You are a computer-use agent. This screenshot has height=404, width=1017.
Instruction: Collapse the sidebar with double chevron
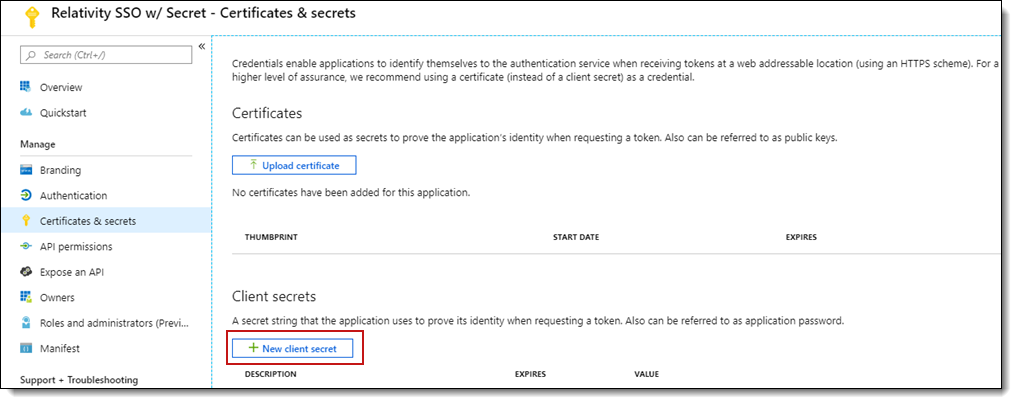coord(201,47)
